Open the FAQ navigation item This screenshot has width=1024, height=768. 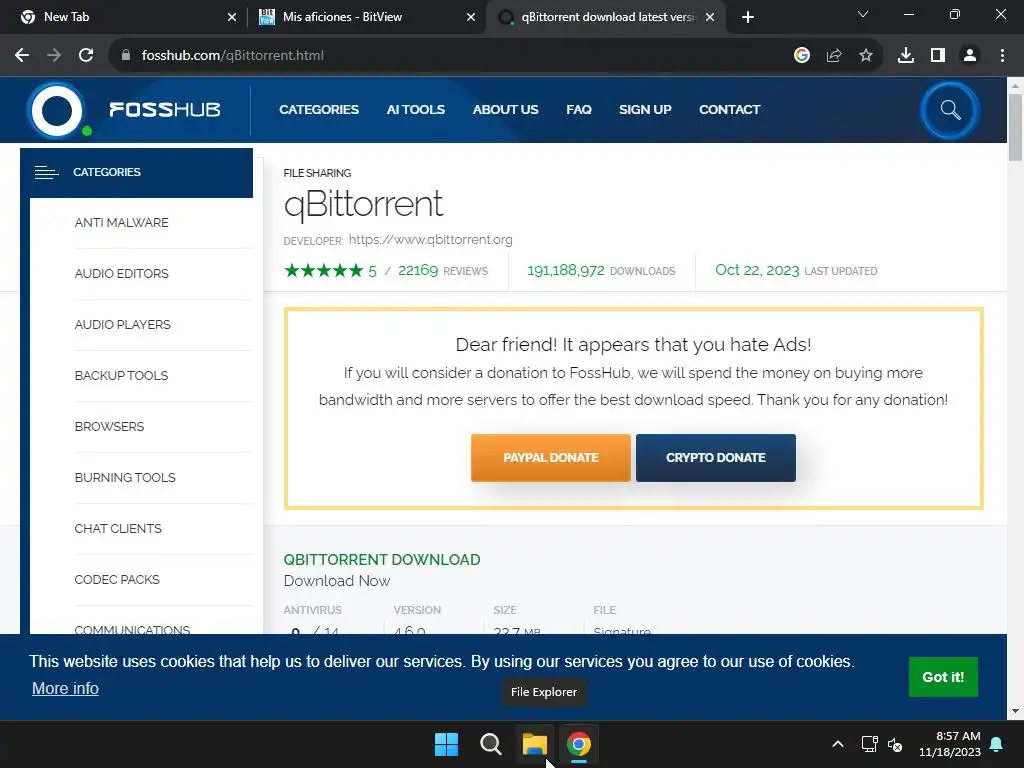point(579,110)
